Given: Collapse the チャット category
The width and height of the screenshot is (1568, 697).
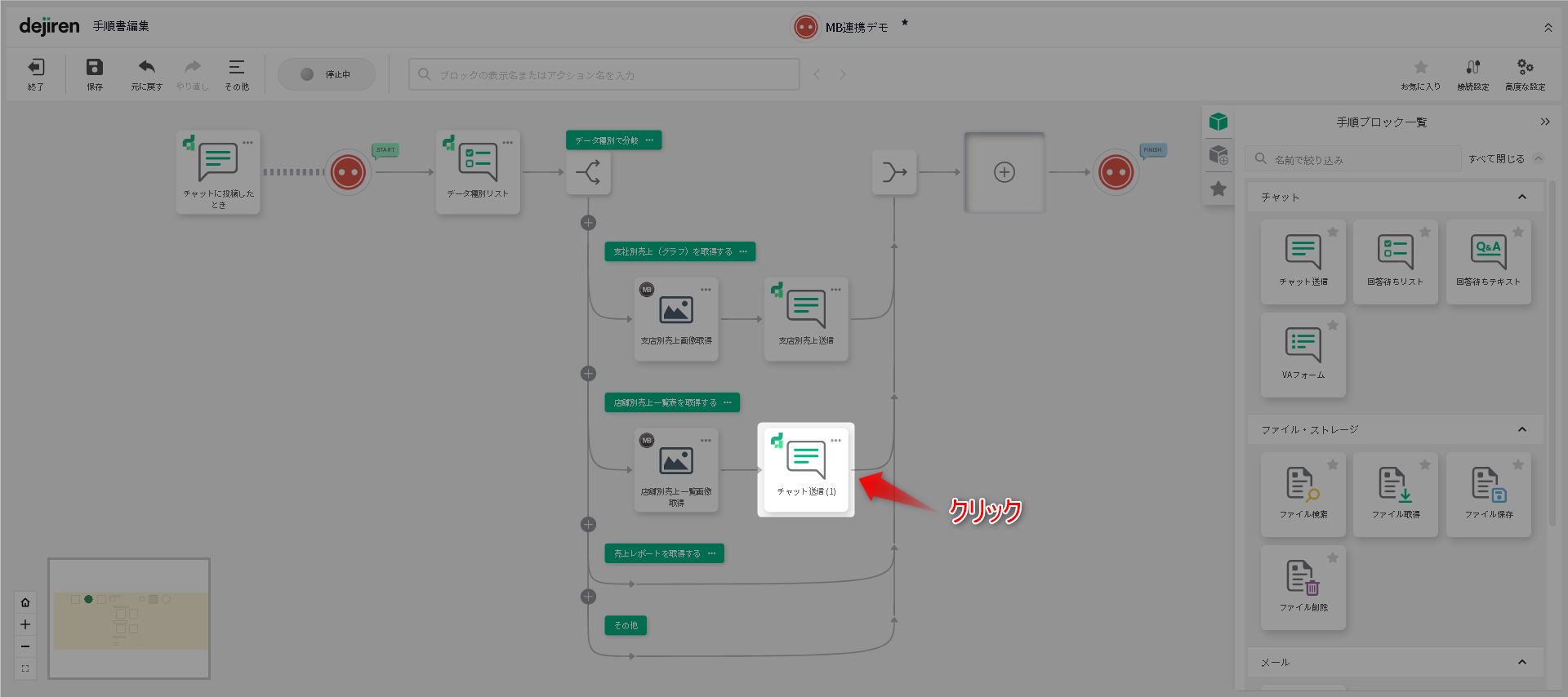Looking at the screenshot, I should 1522,197.
